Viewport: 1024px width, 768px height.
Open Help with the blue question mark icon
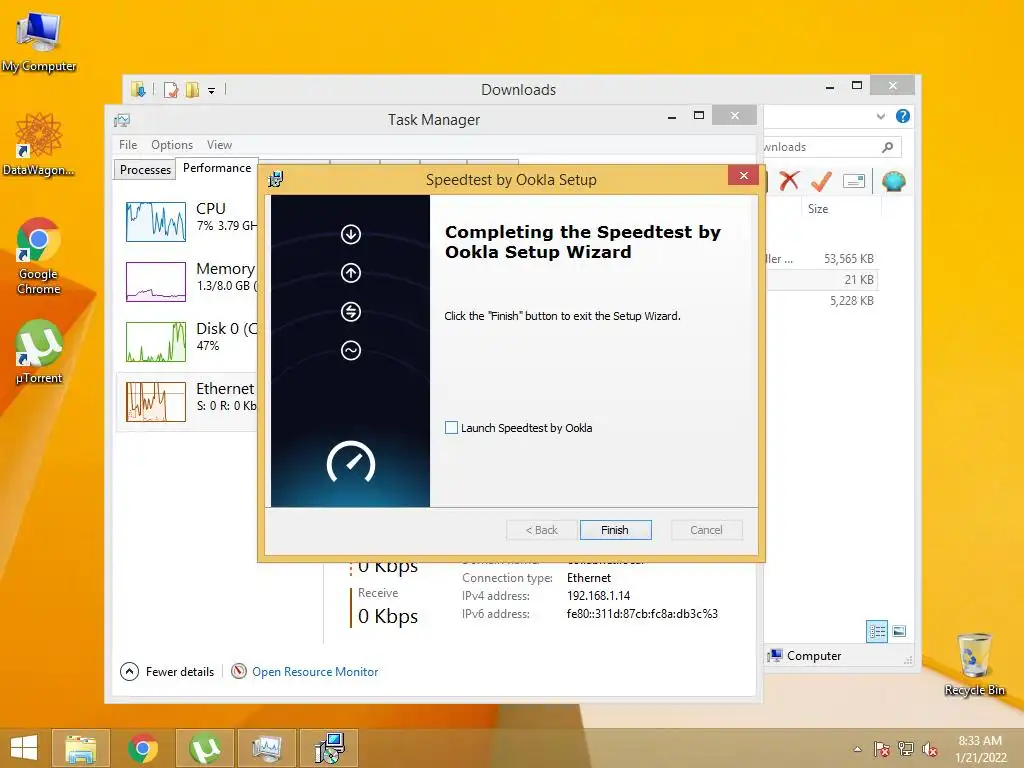click(903, 116)
